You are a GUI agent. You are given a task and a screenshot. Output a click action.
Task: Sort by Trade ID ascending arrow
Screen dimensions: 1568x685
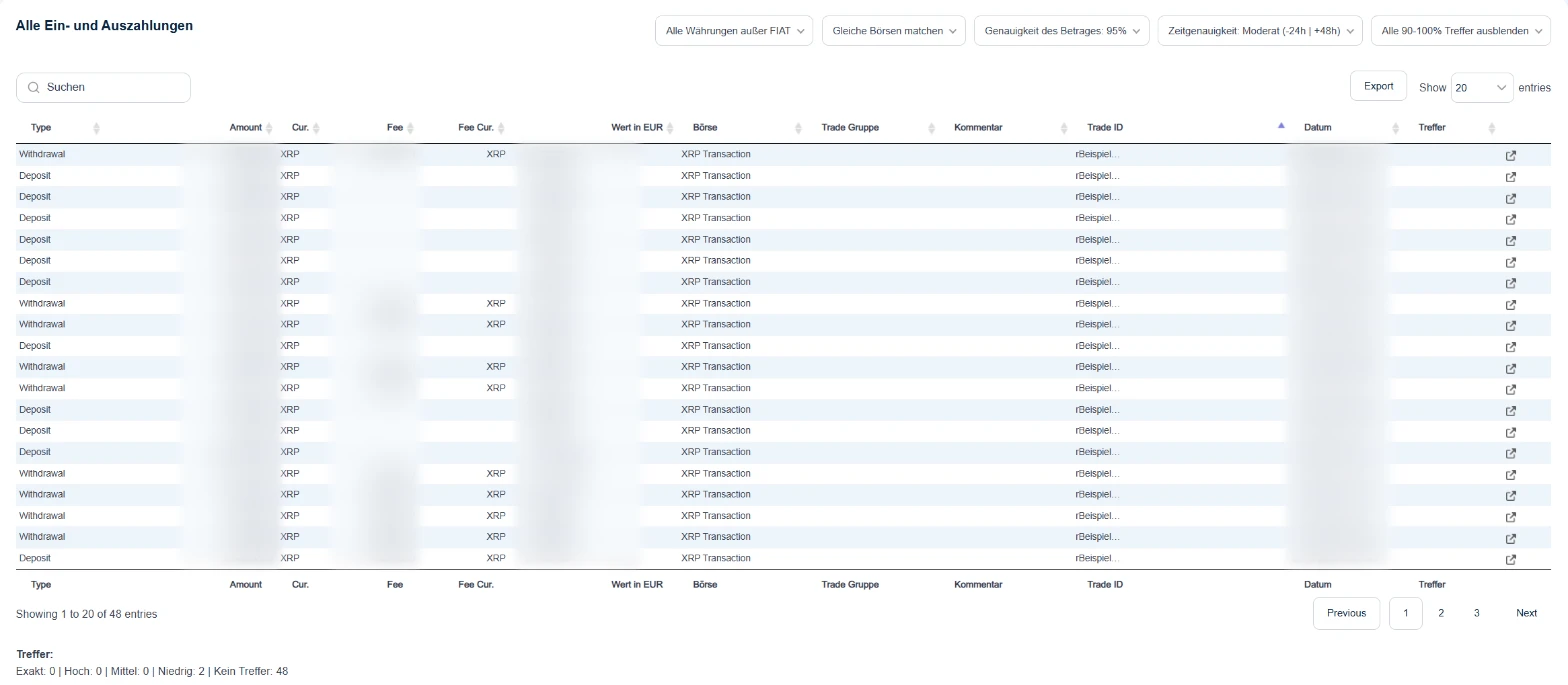point(1281,126)
